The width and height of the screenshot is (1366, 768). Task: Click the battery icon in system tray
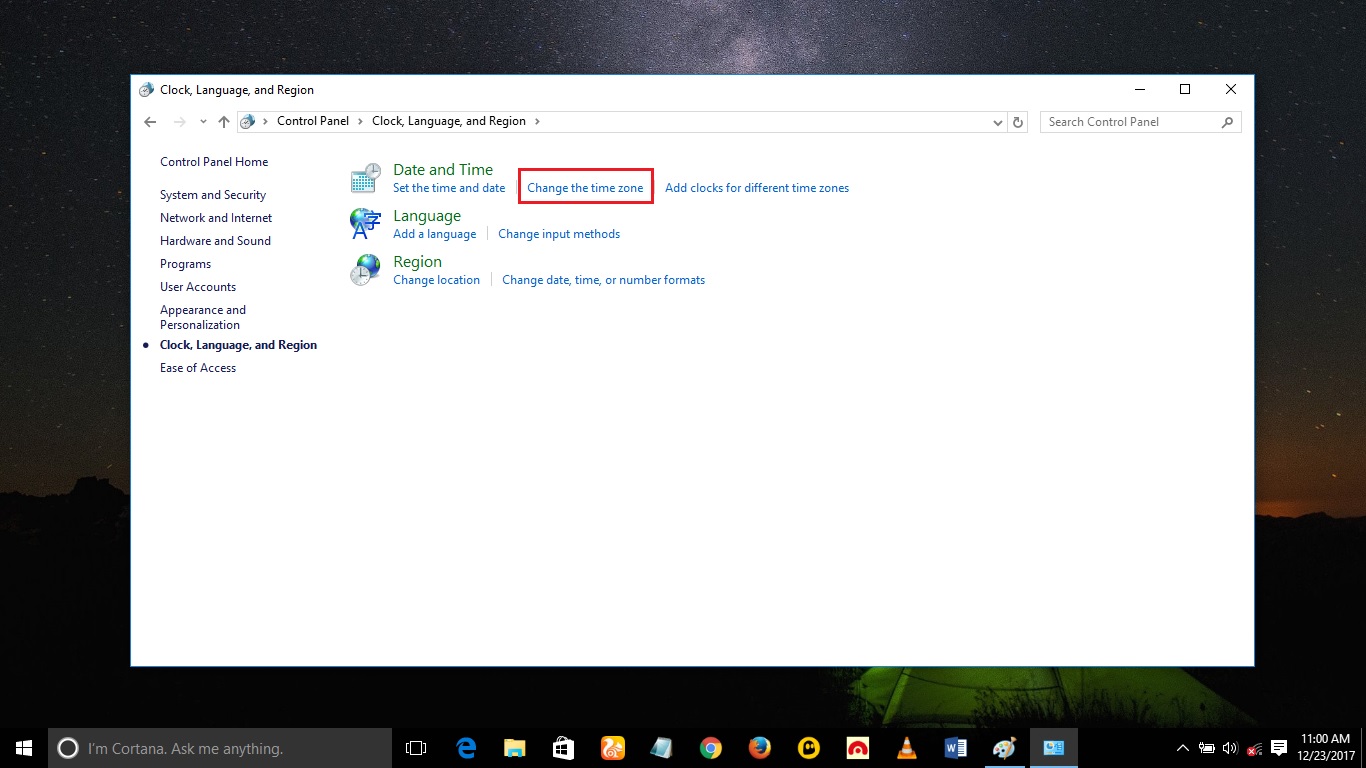click(x=1207, y=748)
